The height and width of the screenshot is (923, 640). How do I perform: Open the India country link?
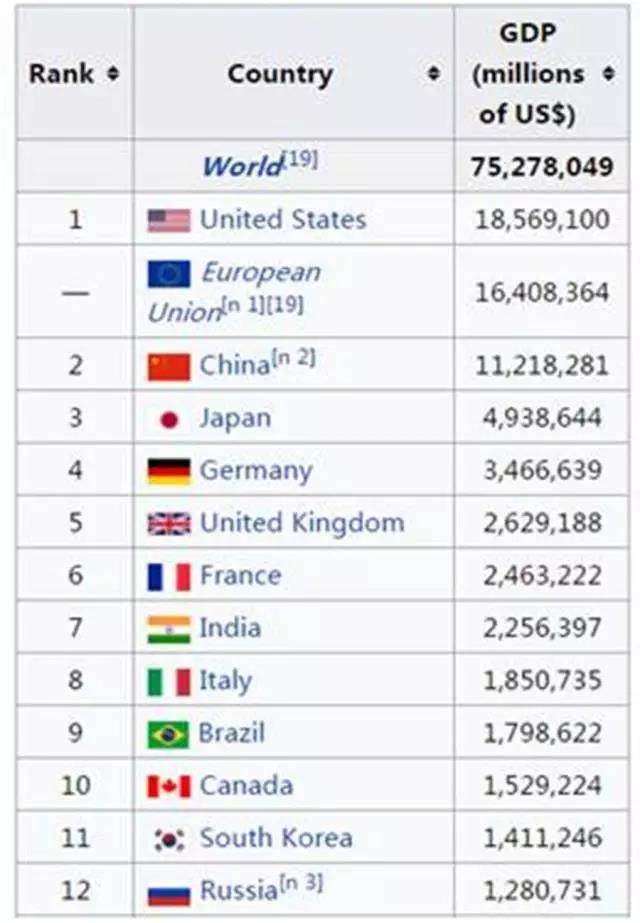tap(230, 628)
